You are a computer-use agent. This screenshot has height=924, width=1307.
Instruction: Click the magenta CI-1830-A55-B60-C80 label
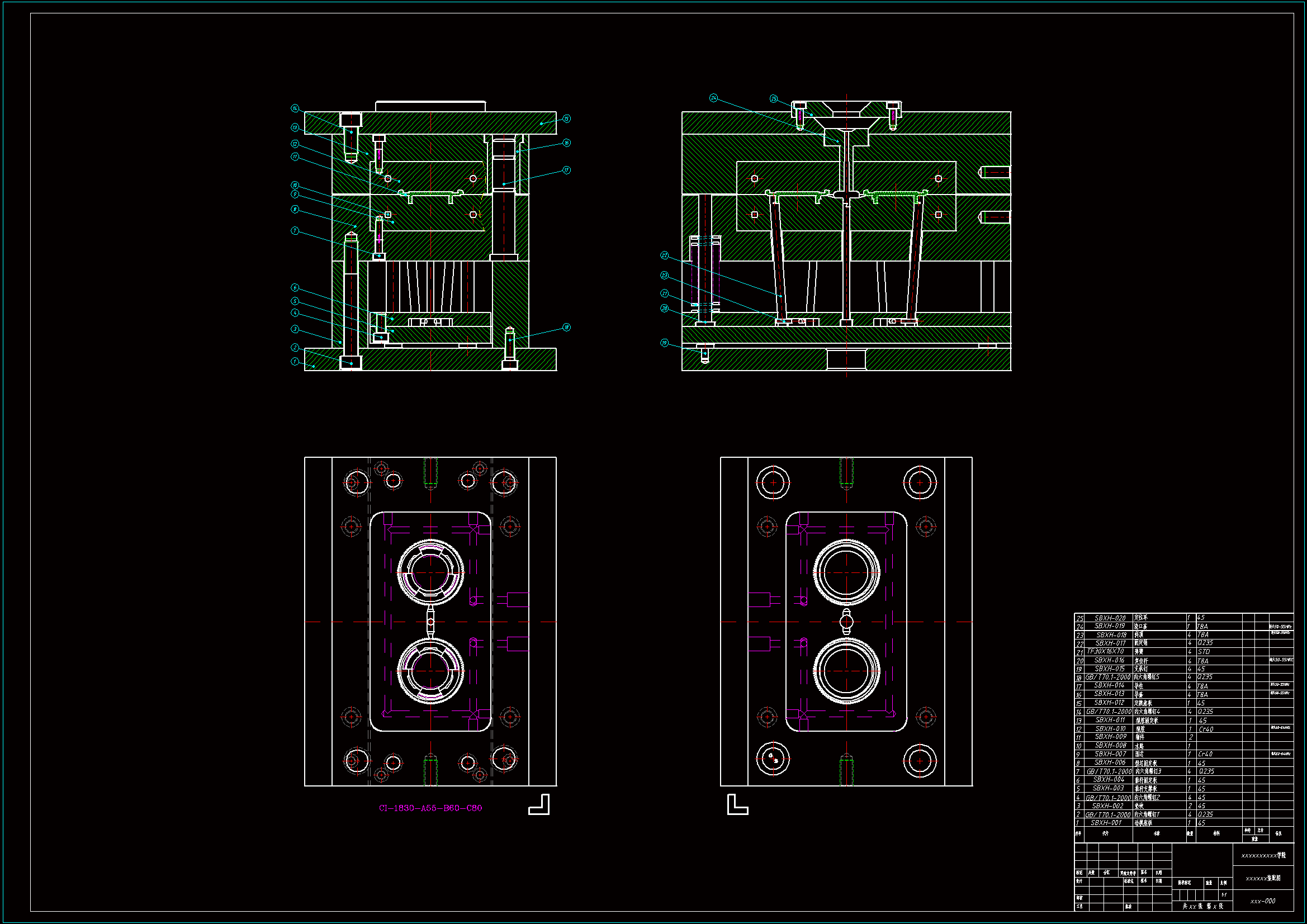coord(430,808)
